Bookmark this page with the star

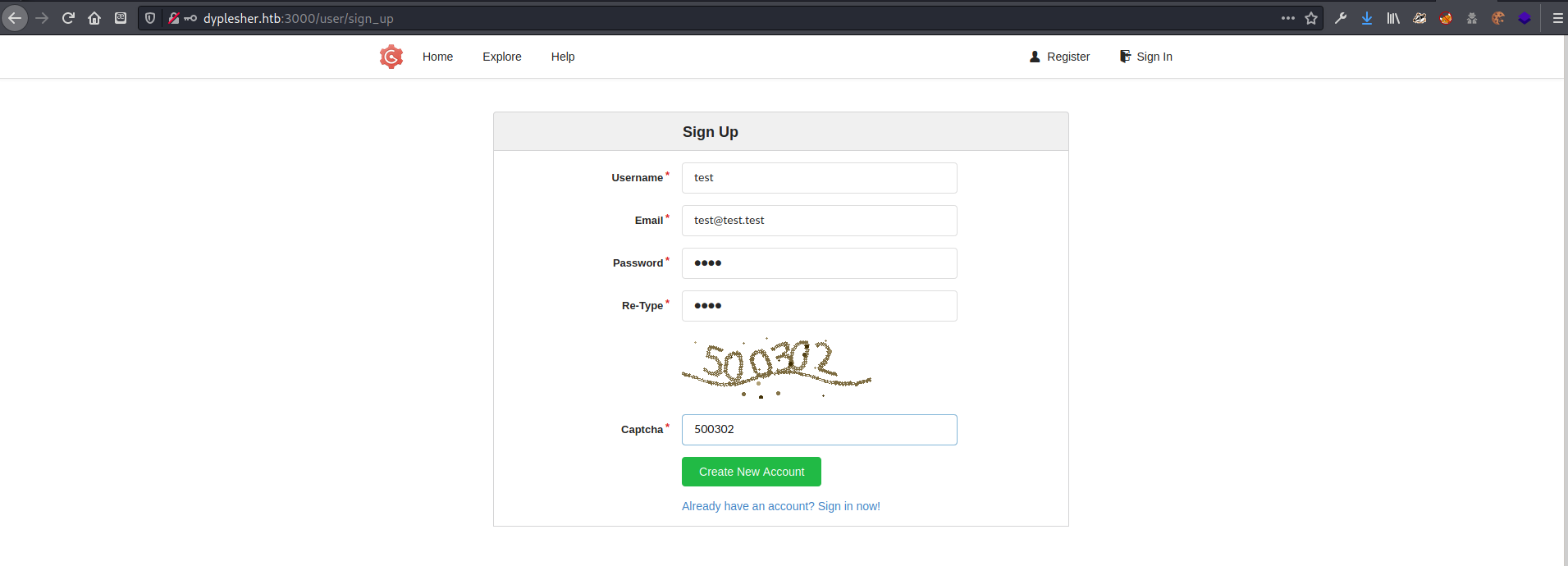point(1311,18)
